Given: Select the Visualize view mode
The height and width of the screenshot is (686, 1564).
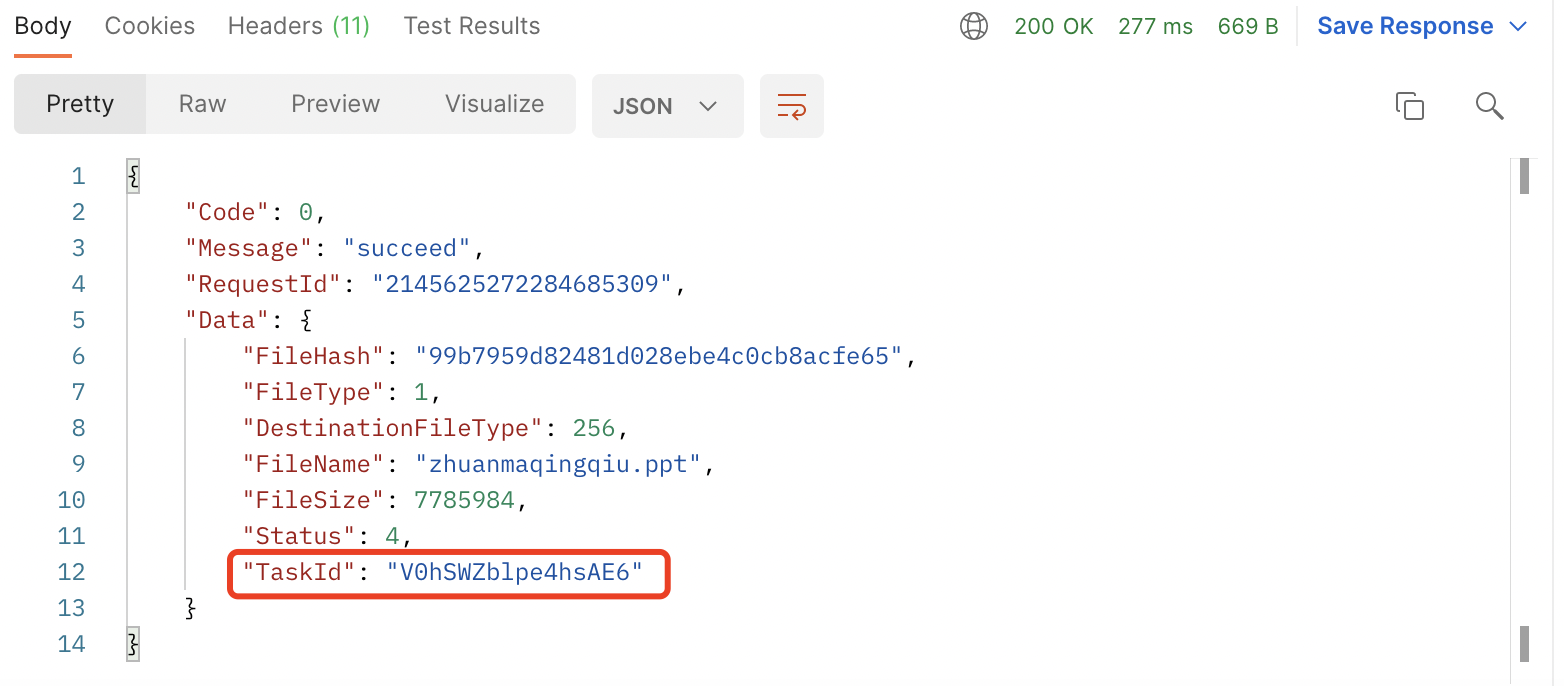Looking at the screenshot, I should click(x=494, y=104).
